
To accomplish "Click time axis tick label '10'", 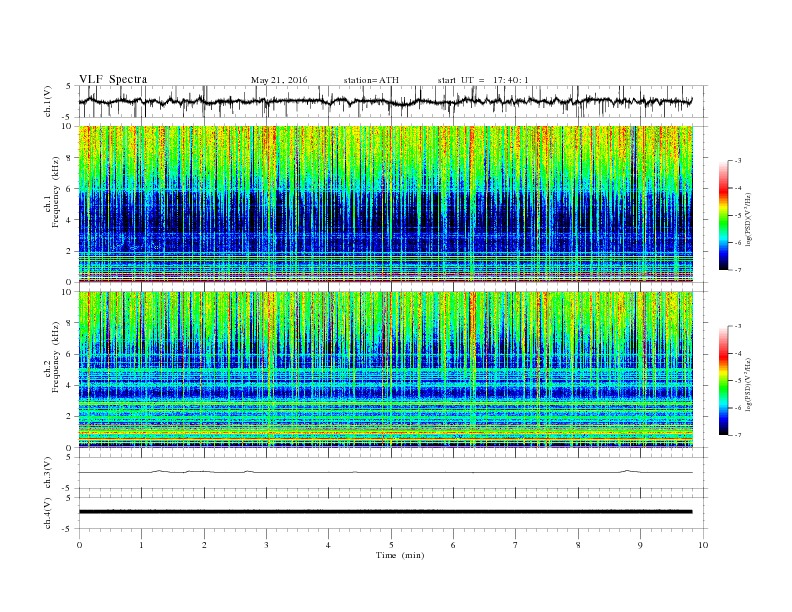I will [703, 545].
